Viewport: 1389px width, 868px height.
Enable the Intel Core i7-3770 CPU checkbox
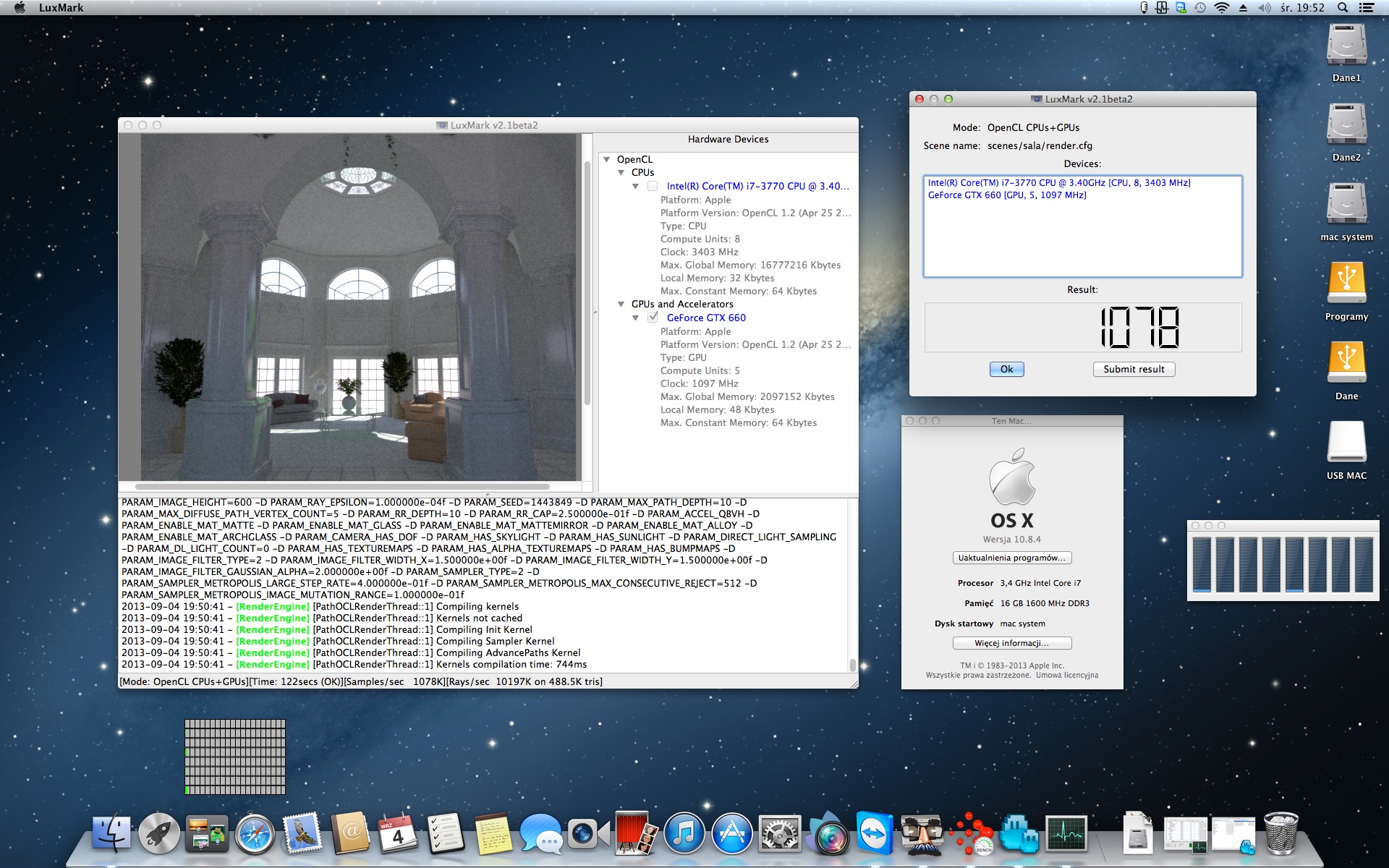point(653,186)
